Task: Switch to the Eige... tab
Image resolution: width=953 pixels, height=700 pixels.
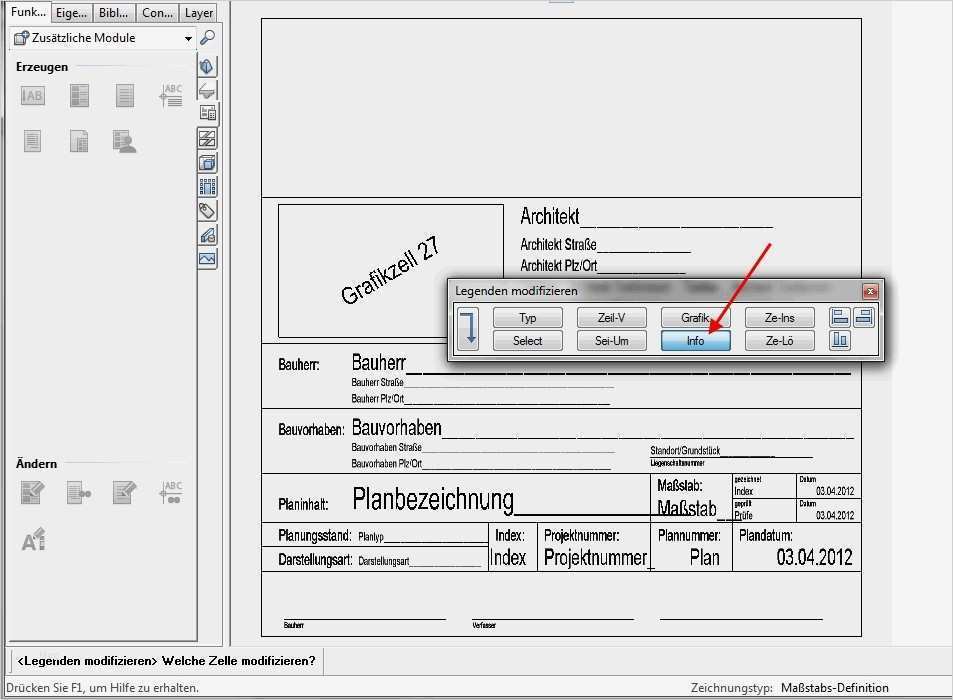Action: pyautogui.click(x=71, y=13)
